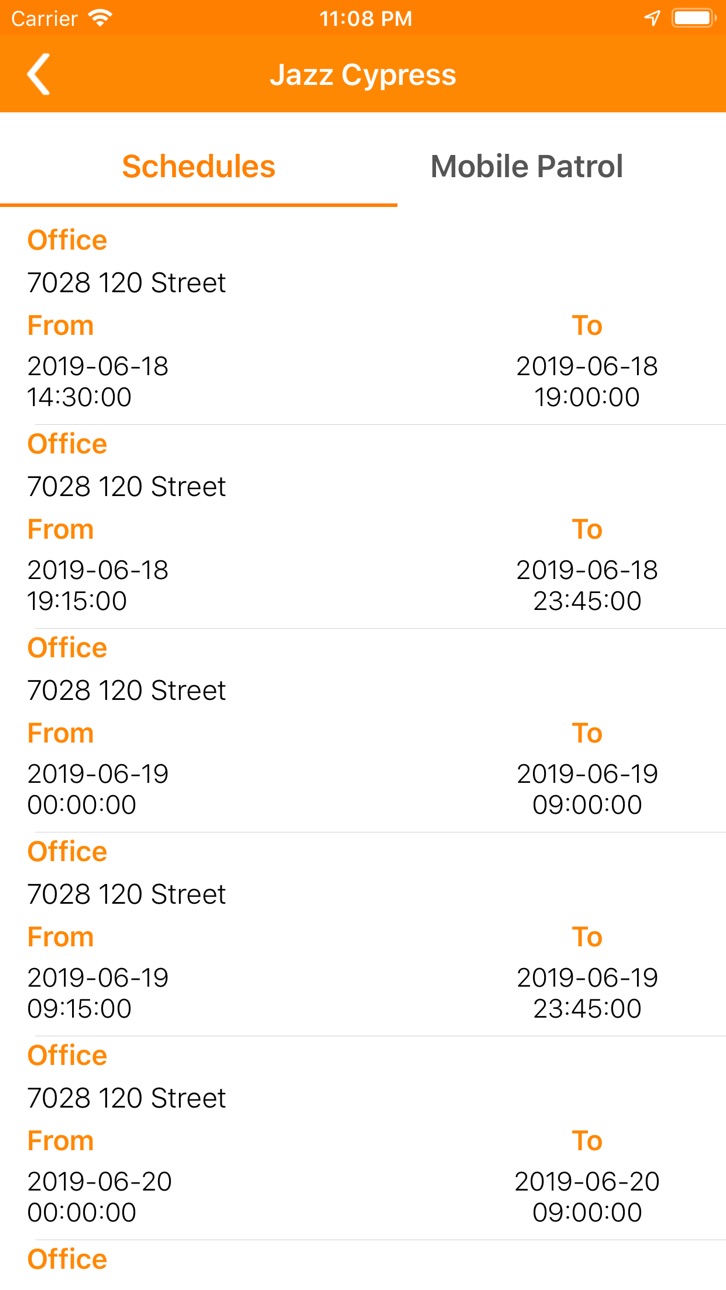The height and width of the screenshot is (1290, 726).
Task: Select shift ending 2019-06-18 23:45:00
Action: coord(587,585)
